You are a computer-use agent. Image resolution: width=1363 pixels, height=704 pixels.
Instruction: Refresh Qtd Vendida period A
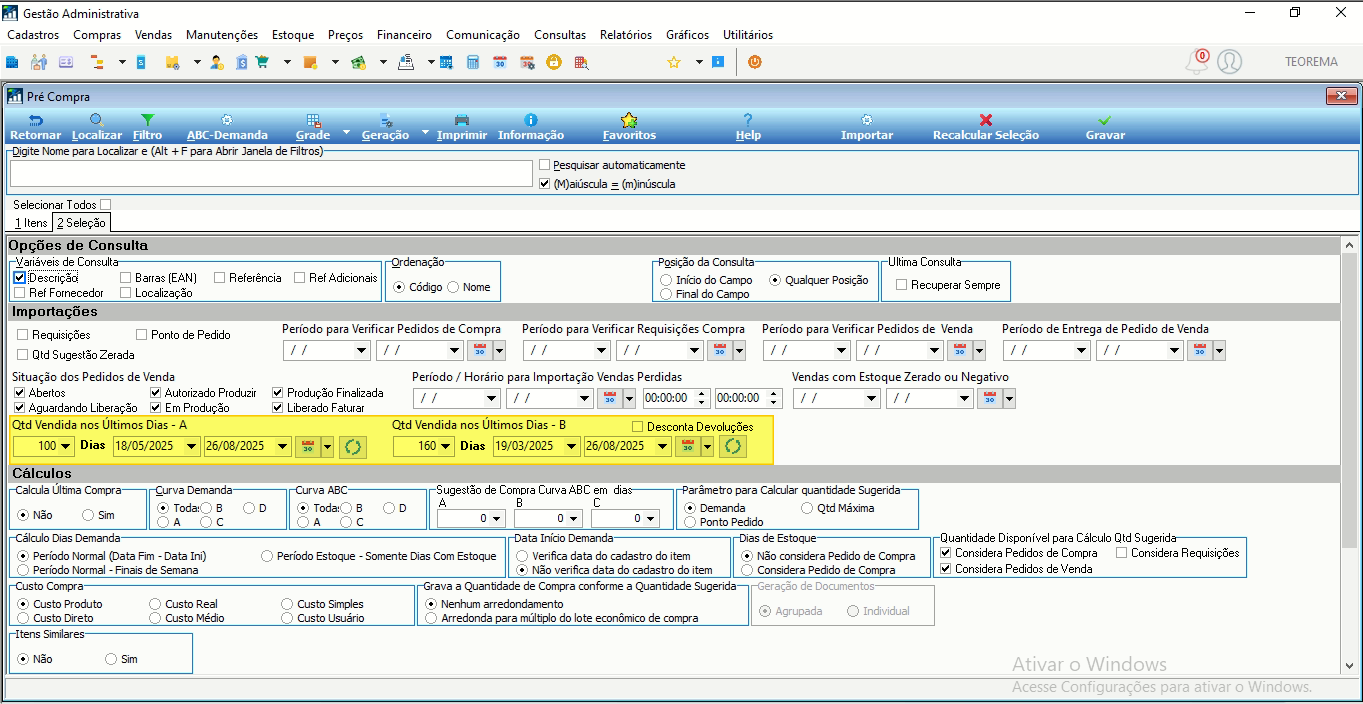[x=353, y=446]
